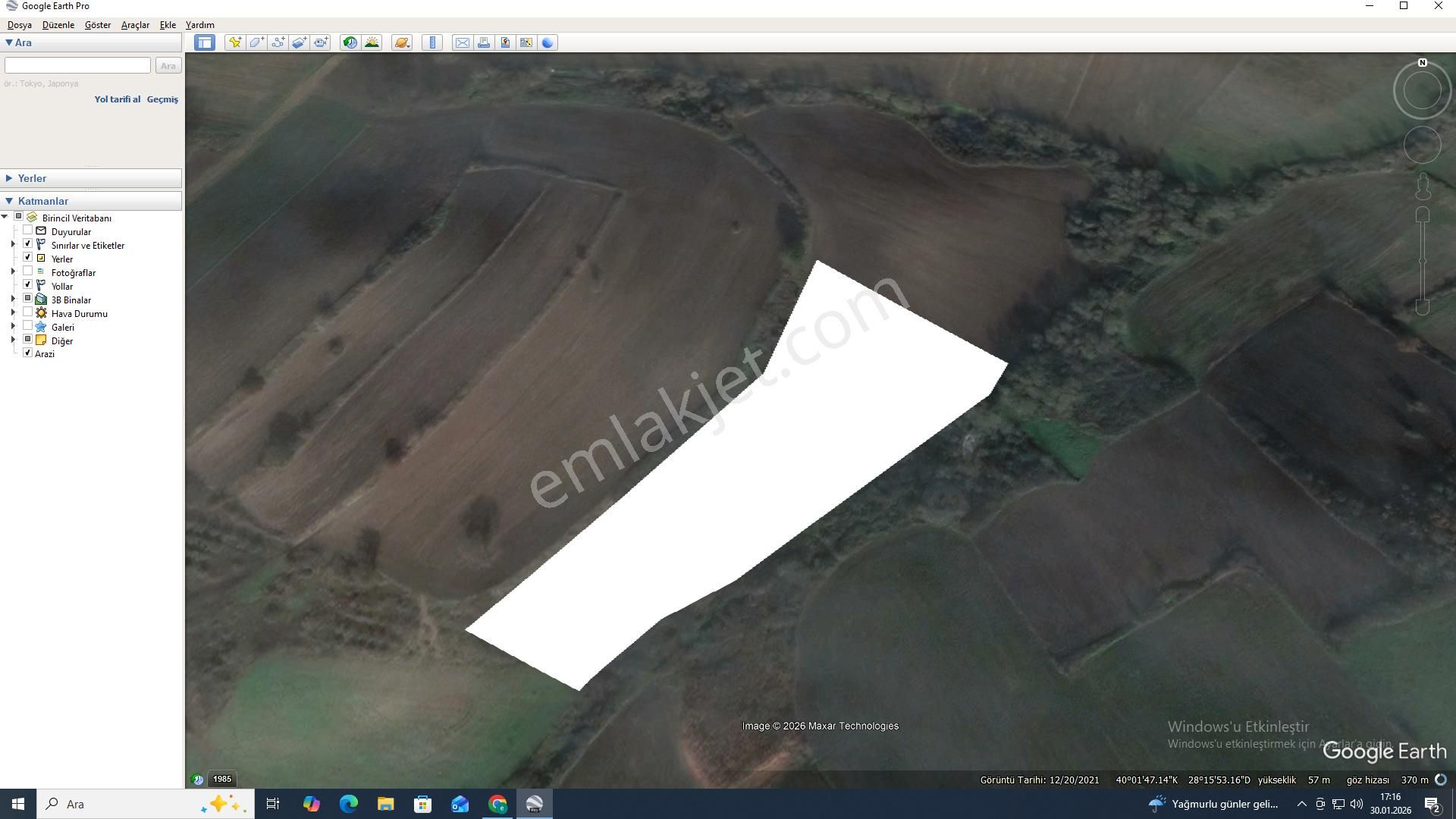Image resolution: width=1456 pixels, height=819 pixels.
Task: Uncheck the Sınırlar ve Etiketler layer
Action: click(28, 244)
